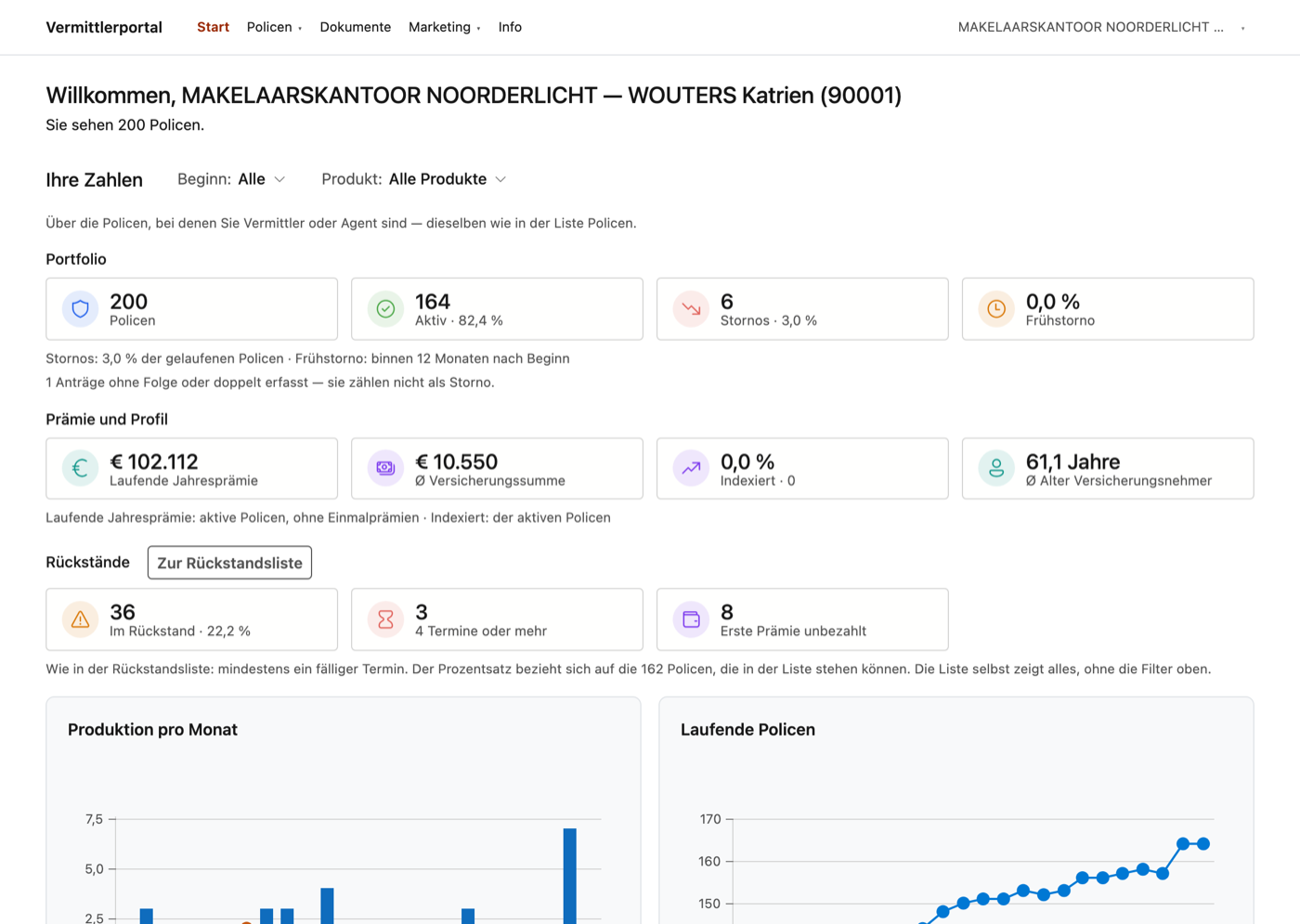Open the Produkt filter dropdown
The image size is (1300, 924).
[x=414, y=179]
